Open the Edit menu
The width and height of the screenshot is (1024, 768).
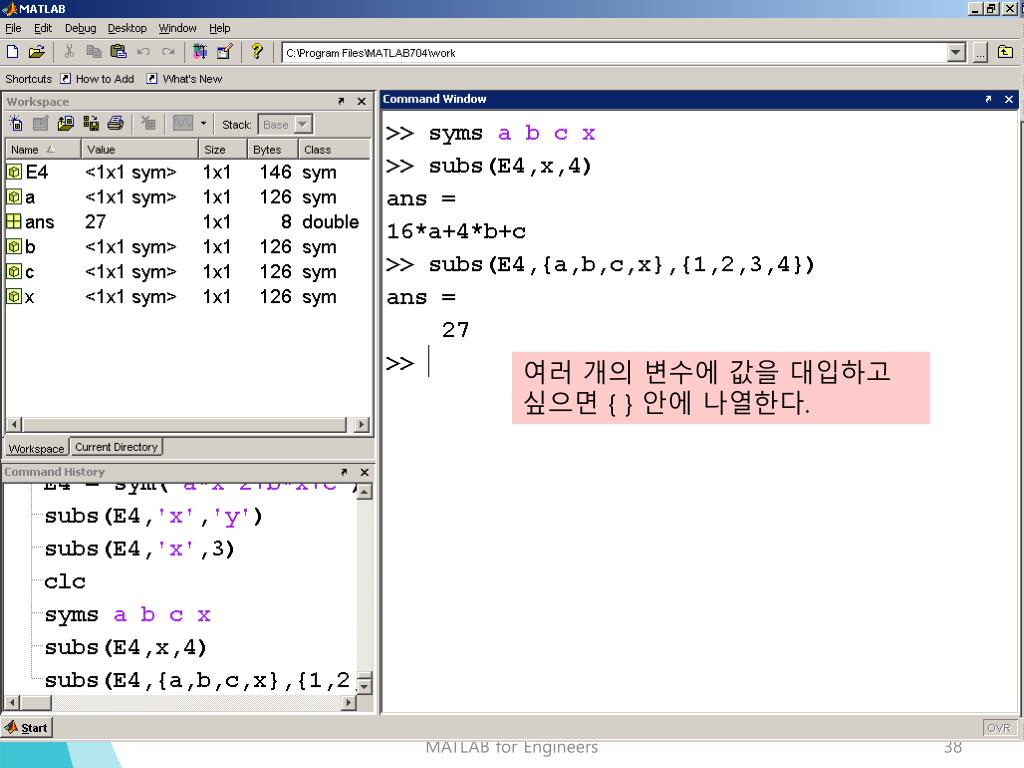tap(42, 28)
